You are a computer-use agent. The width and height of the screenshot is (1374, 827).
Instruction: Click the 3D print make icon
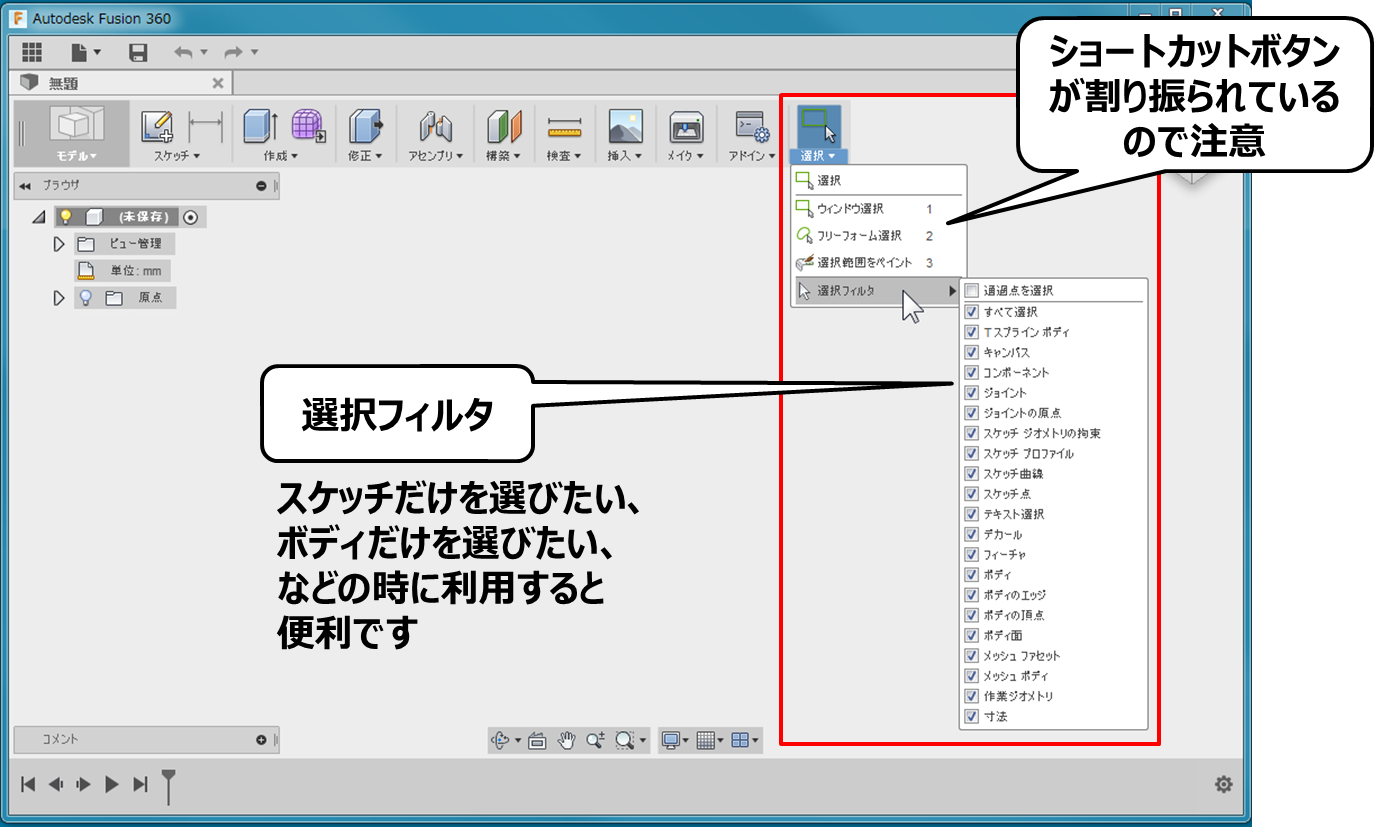[x=686, y=126]
